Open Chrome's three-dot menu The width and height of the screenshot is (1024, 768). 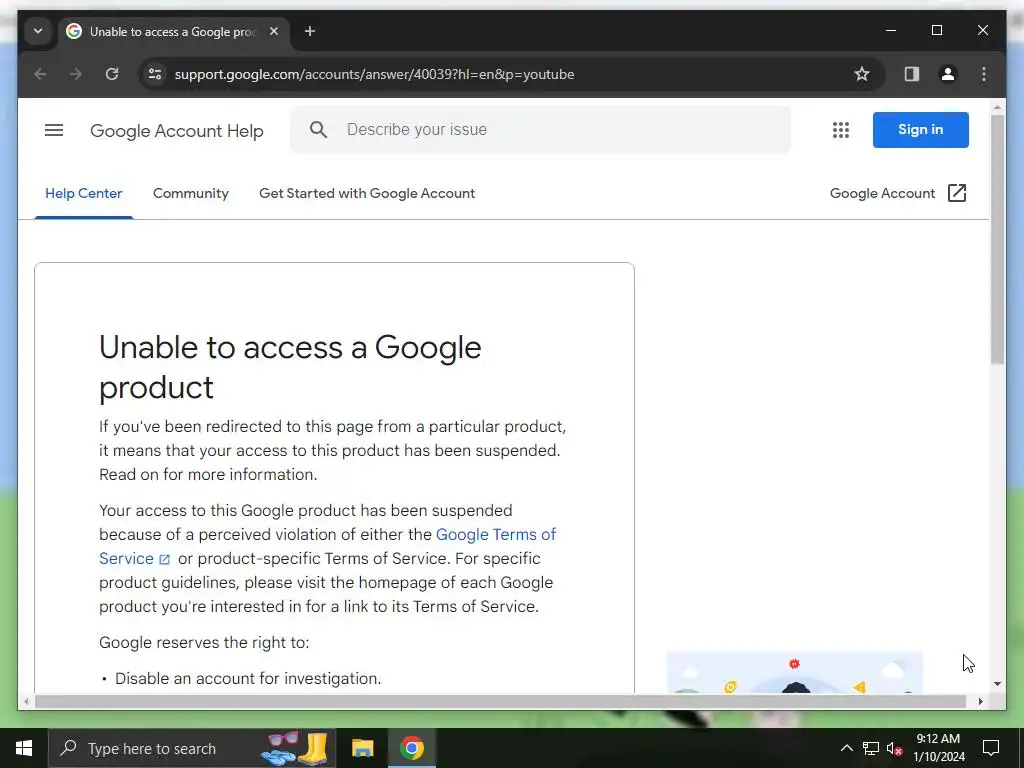click(984, 74)
